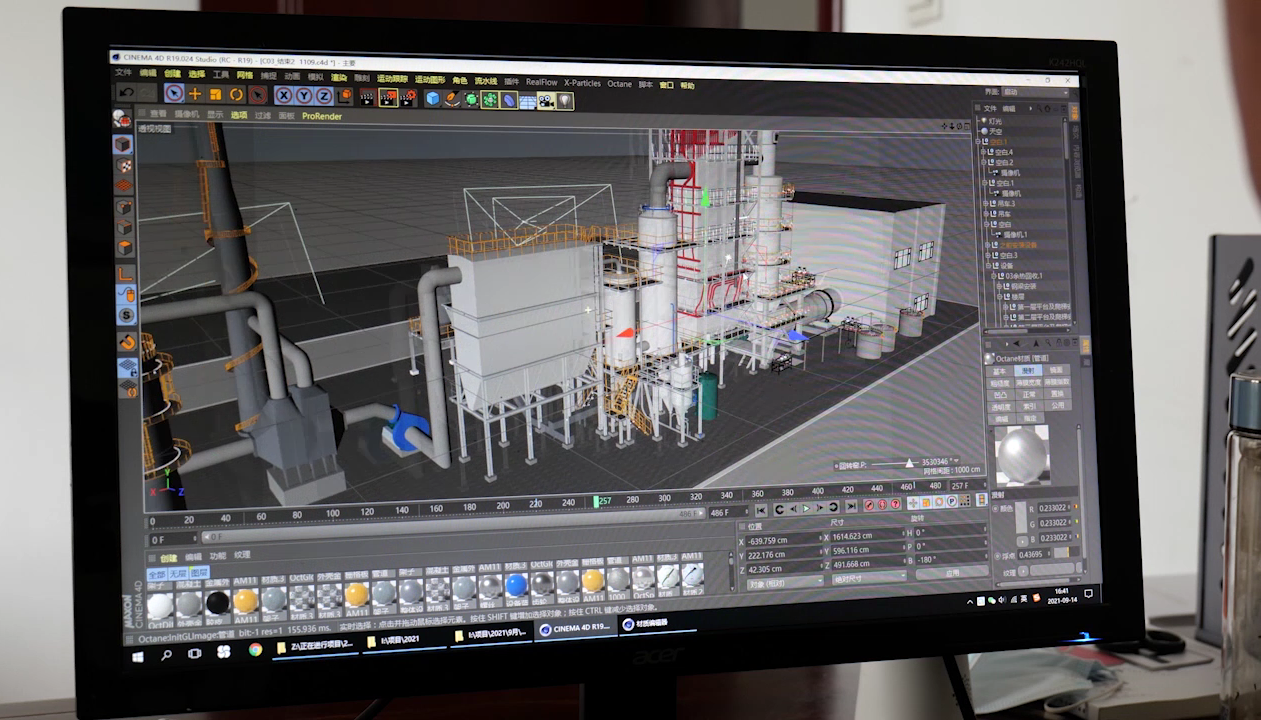This screenshot has width=1261, height=720.
Task: Expand the 空白.4 tree node
Action: point(985,152)
